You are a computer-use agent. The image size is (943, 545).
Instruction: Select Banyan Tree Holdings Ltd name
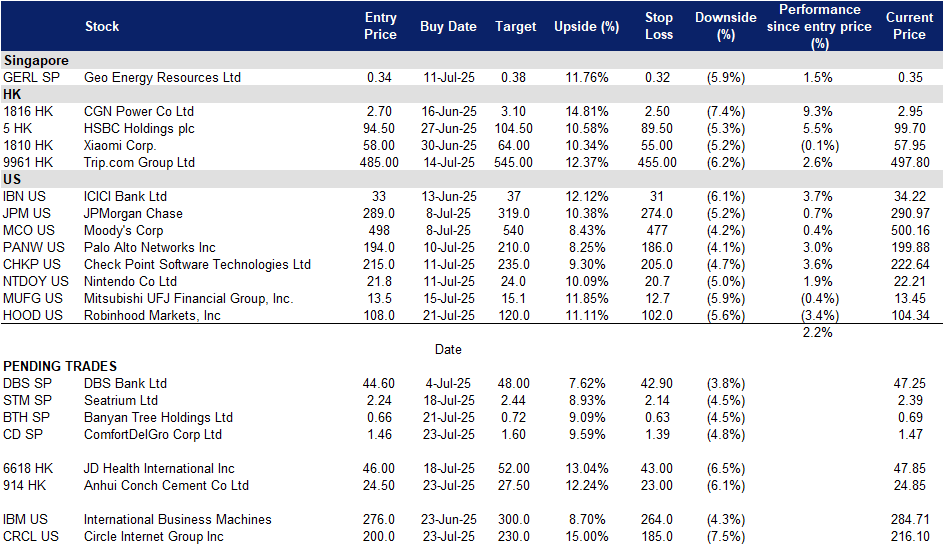[x=158, y=417]
